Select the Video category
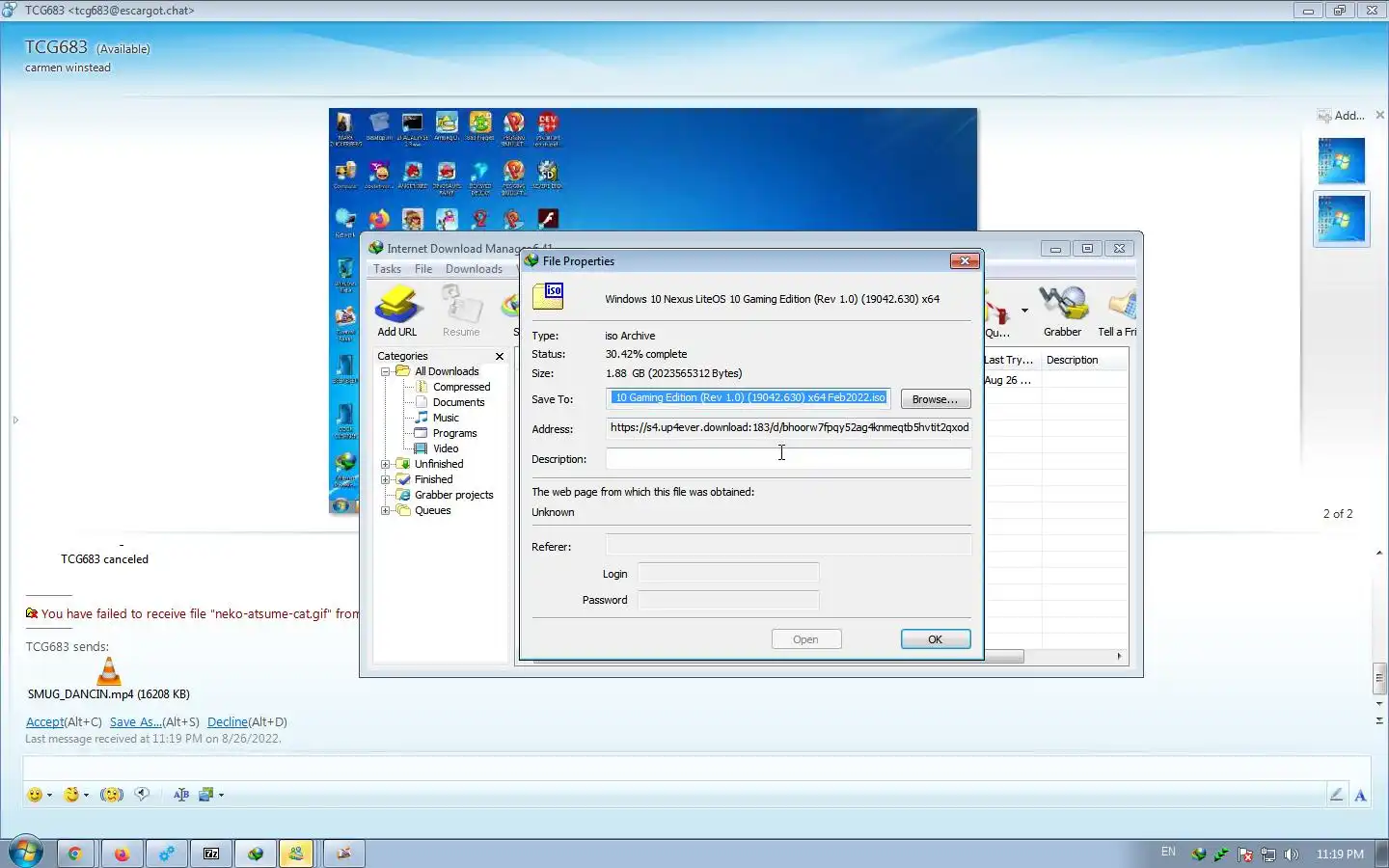This screenshot has width=1389, height=868. tap(446, 448)
